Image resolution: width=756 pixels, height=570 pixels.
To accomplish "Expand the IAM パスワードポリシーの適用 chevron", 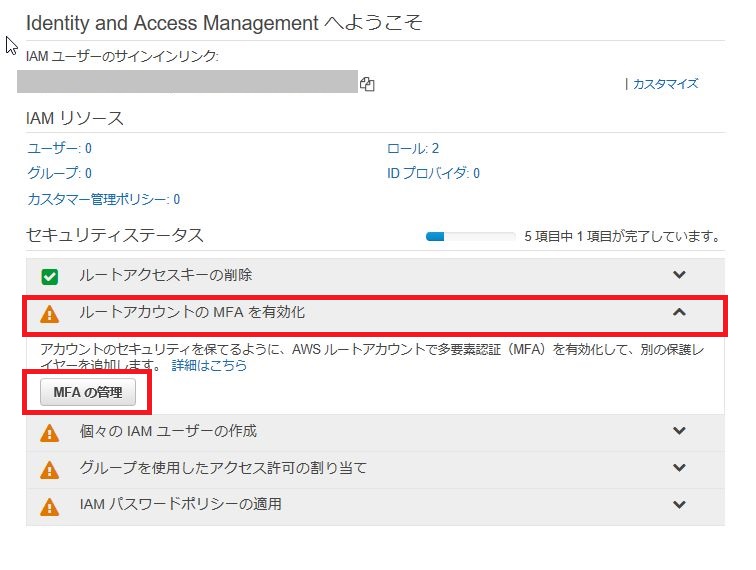I will click(x=679, y=504).
